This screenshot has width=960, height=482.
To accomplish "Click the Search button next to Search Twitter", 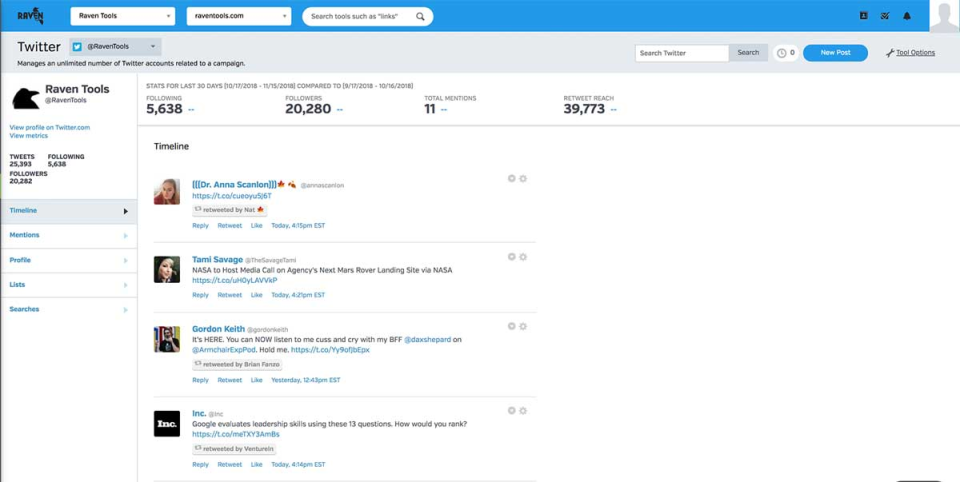I will (x=748, y=53).
